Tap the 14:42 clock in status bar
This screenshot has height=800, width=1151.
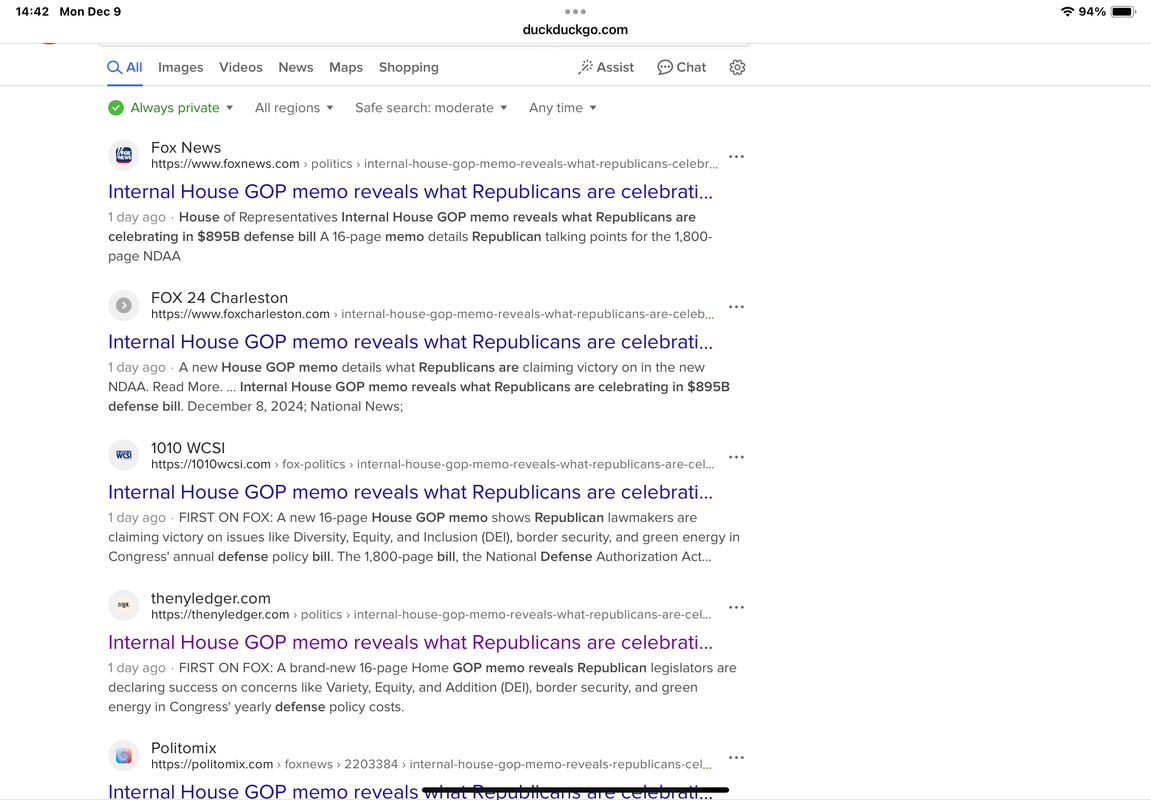[x=32, y=12]
